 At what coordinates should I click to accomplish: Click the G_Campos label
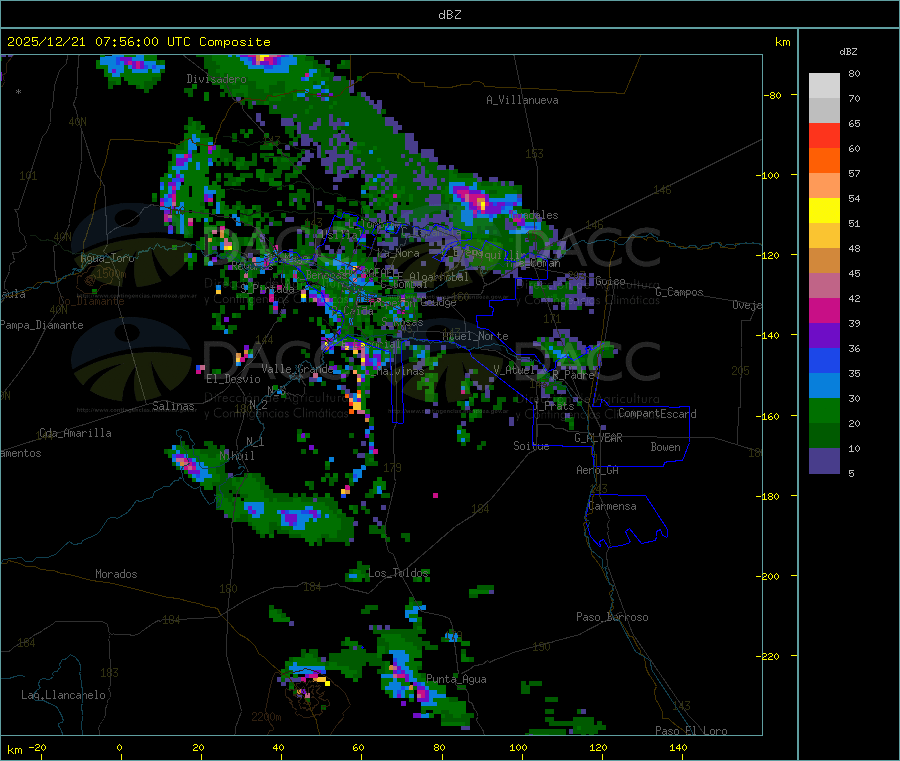tap(680, 292)
